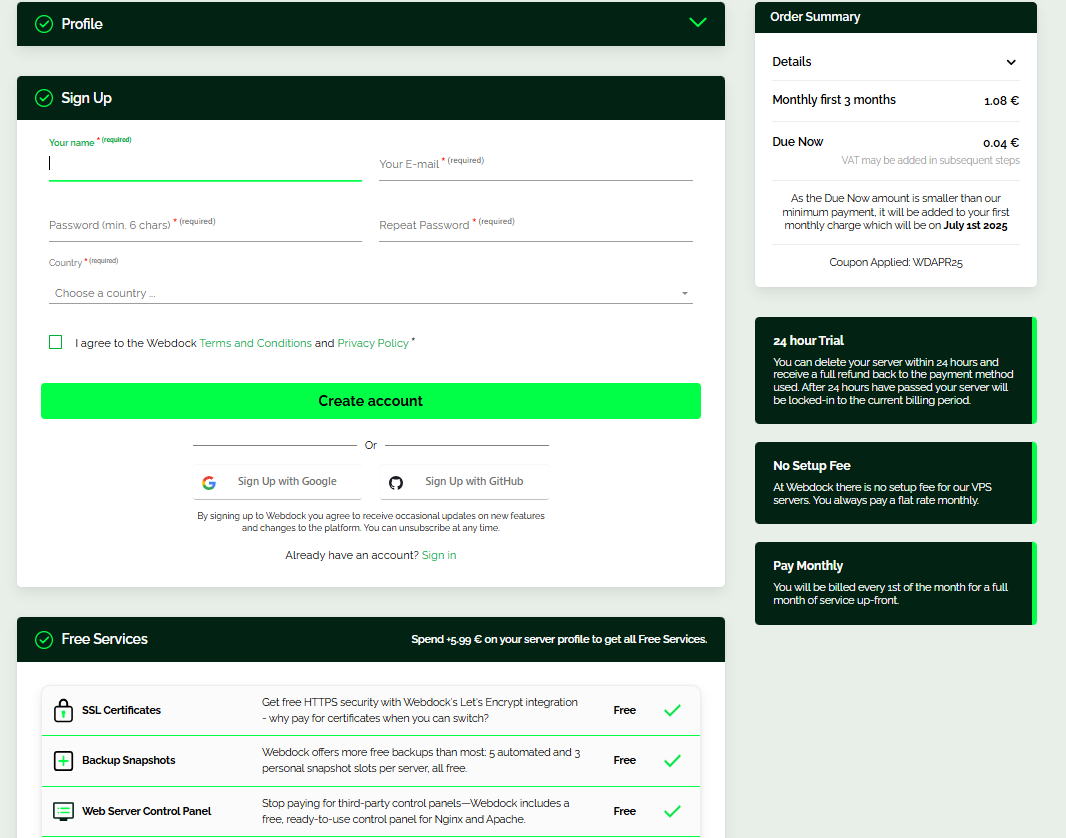This screenshot has width=1066, height=838.
Task: Tick the Terms and Conditions agreement checkbox
Action: 56,342
